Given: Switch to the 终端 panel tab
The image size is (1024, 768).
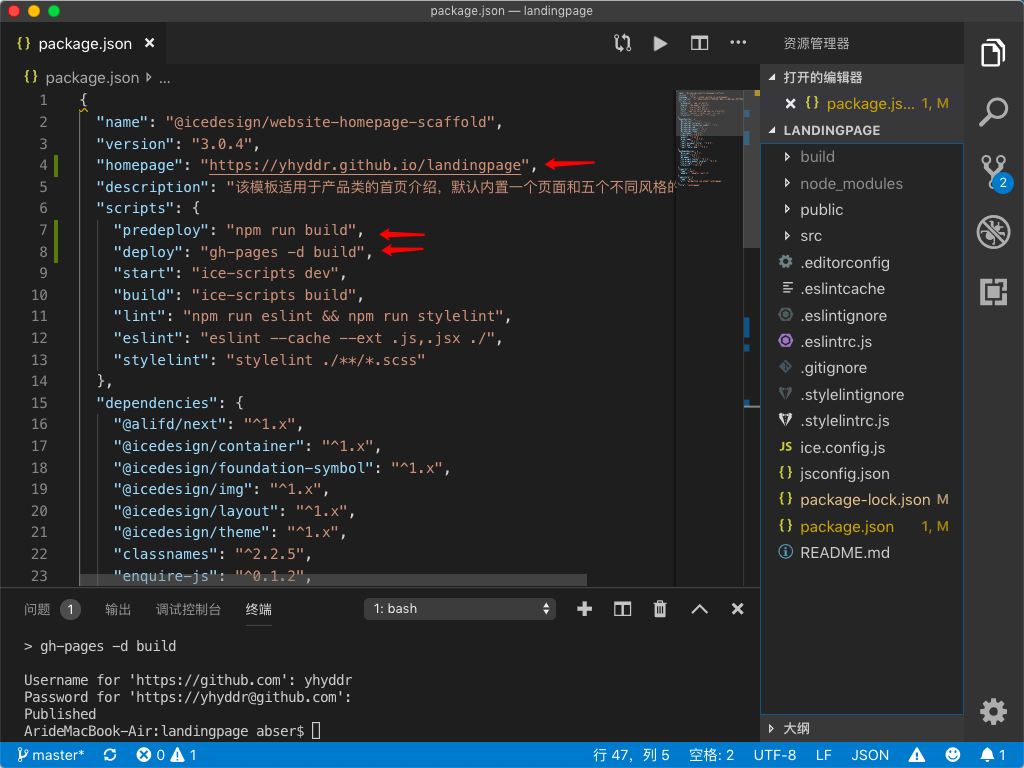Looking at the screenshot, I should coord(259,609).
